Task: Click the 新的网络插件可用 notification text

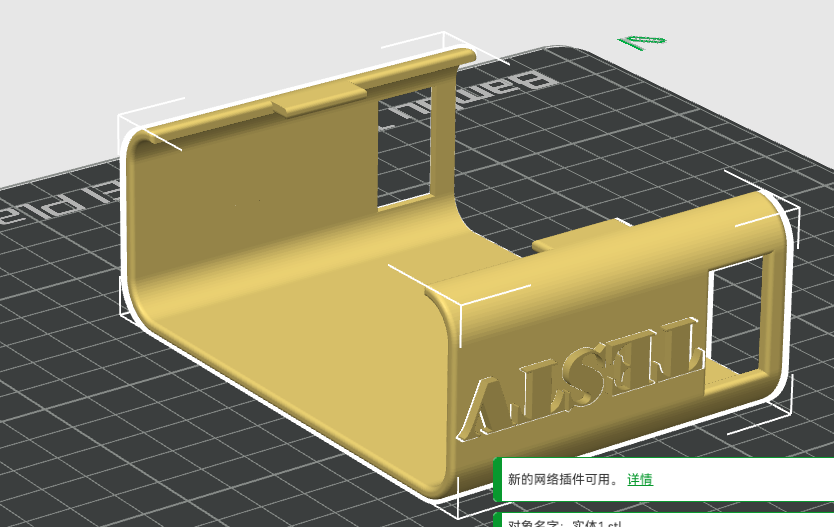Action: (x=563, y=479)
